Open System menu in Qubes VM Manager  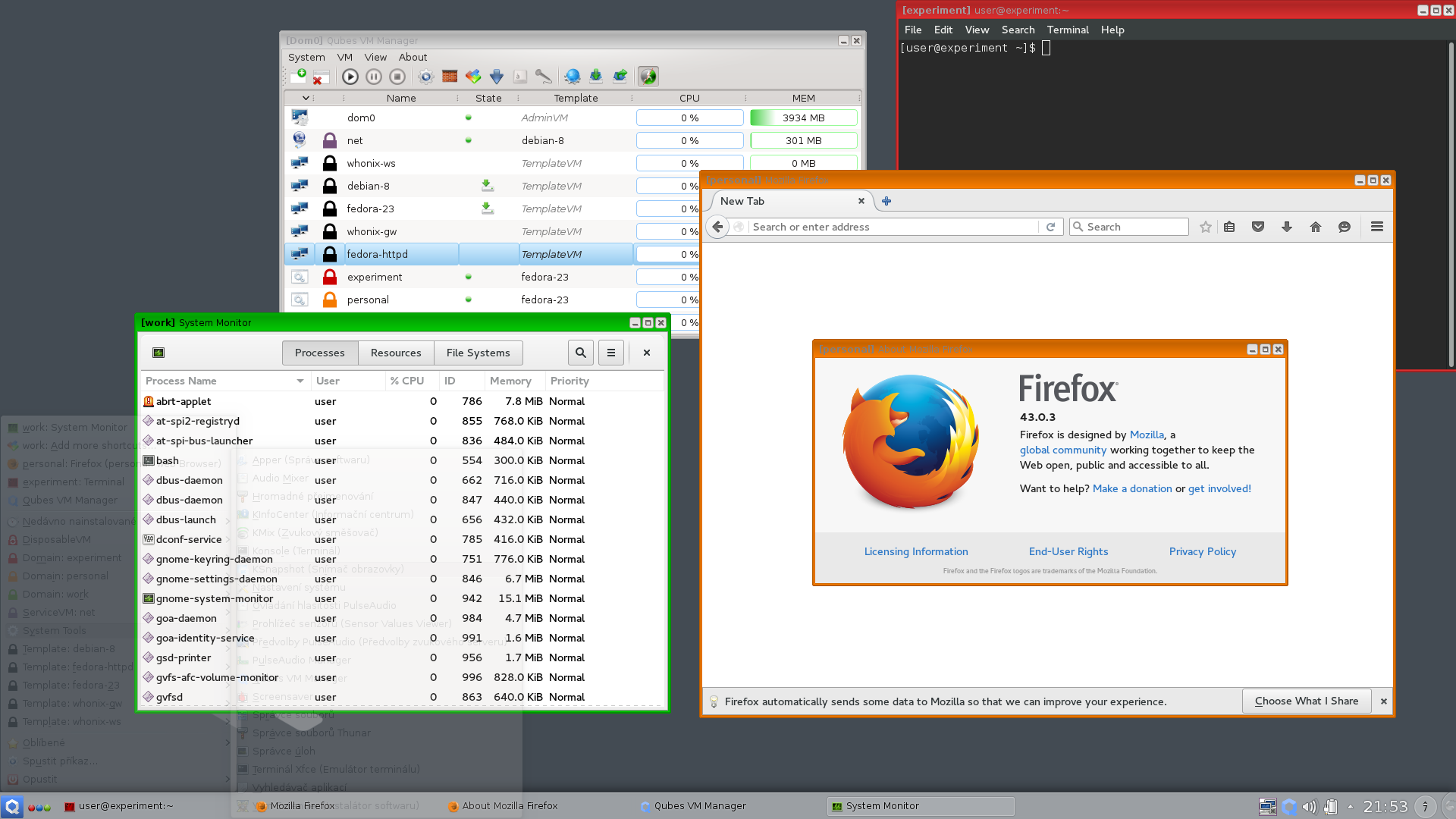(x=306, y=57)
